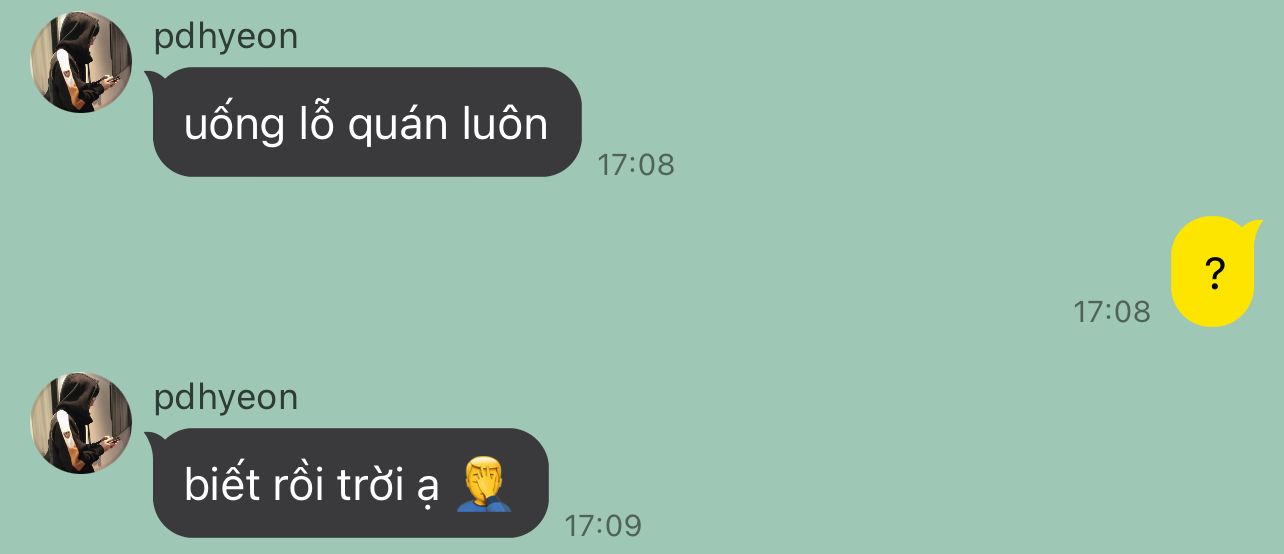Click the 17:08 timestamp beside the yellow bubble
This screenshot has height=554, width=1284.
(x=1112, y=312)
